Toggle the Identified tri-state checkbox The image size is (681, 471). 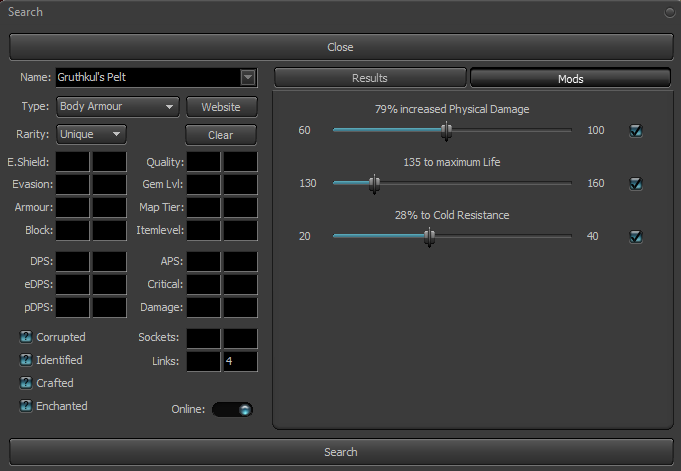(26, 360)
